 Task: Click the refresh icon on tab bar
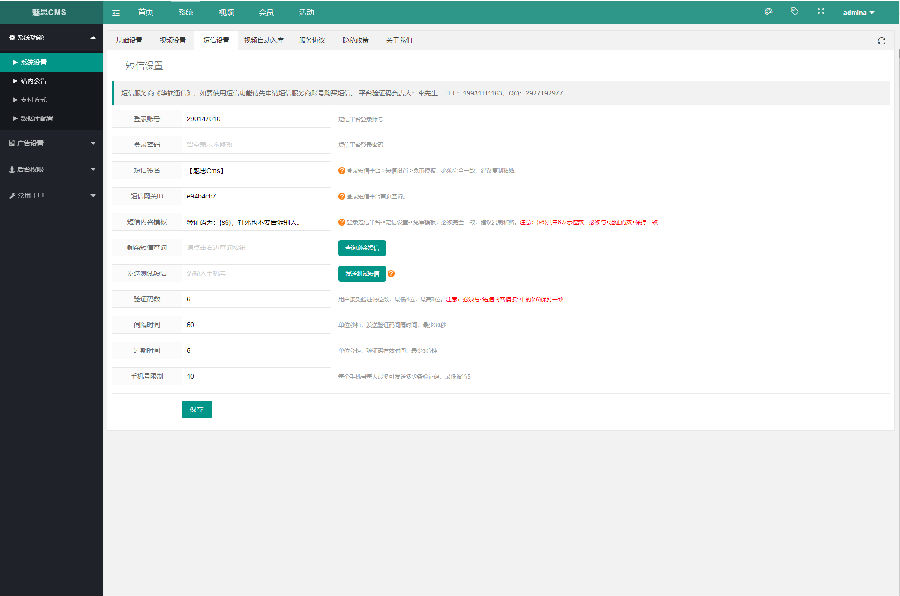pos(881,41)
